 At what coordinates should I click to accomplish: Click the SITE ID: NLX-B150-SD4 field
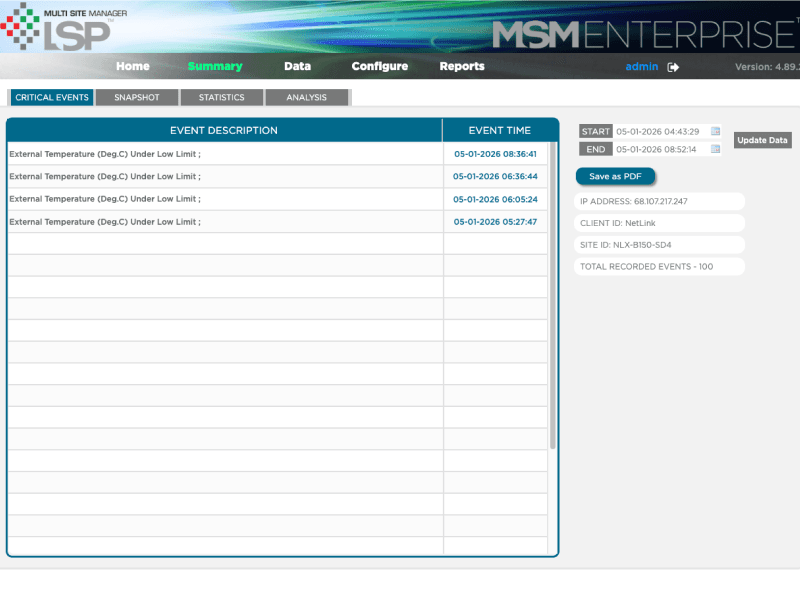point(659,245)
